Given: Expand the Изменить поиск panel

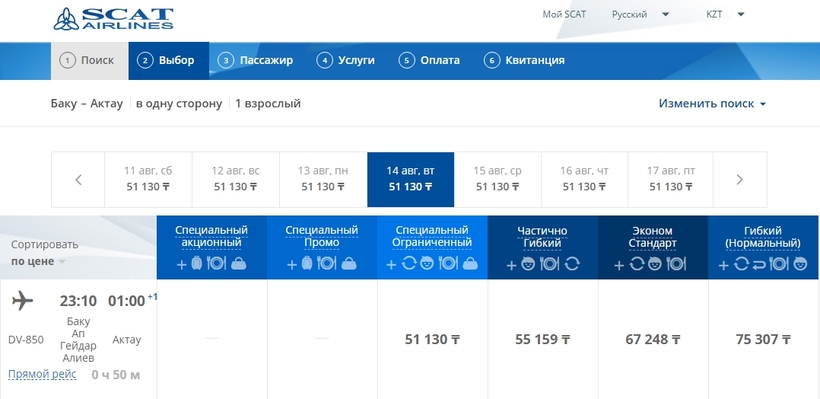Looking at the screenshot, I should [x=712, y=104].
